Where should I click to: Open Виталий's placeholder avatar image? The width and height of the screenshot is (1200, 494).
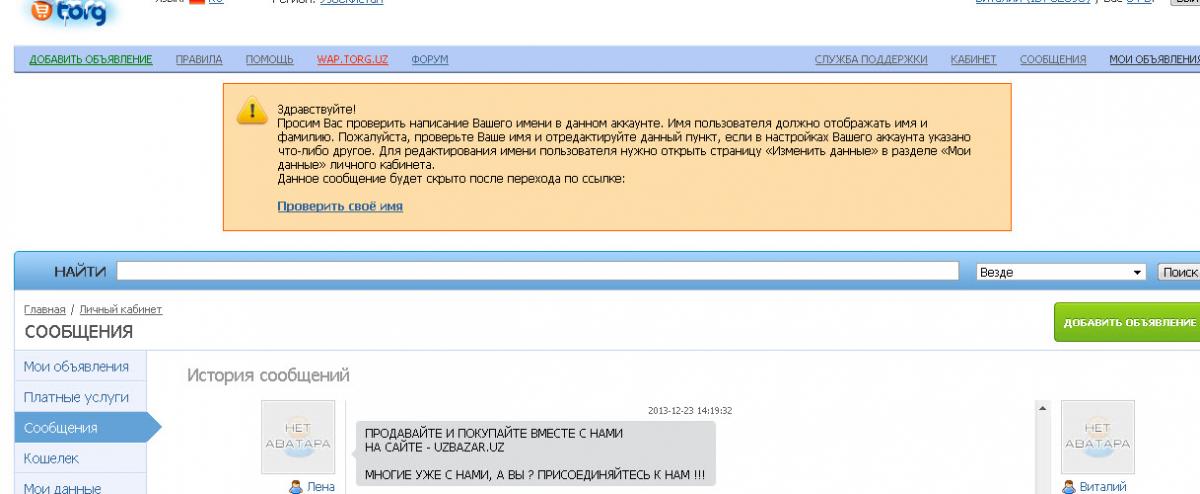click(1097, 437)
